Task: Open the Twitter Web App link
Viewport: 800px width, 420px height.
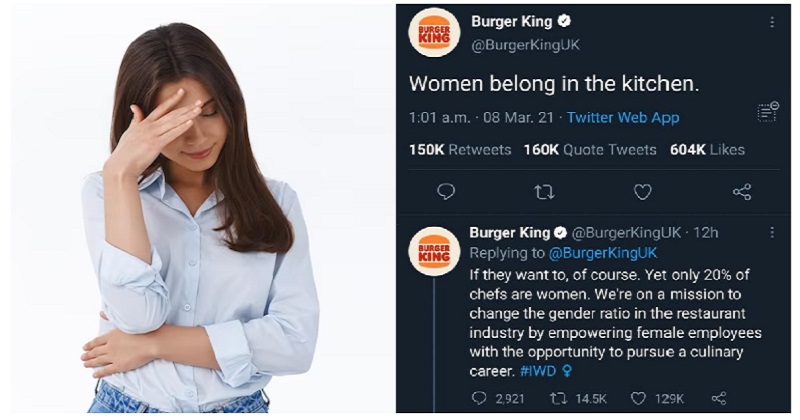Action: (x=623, y=118)
